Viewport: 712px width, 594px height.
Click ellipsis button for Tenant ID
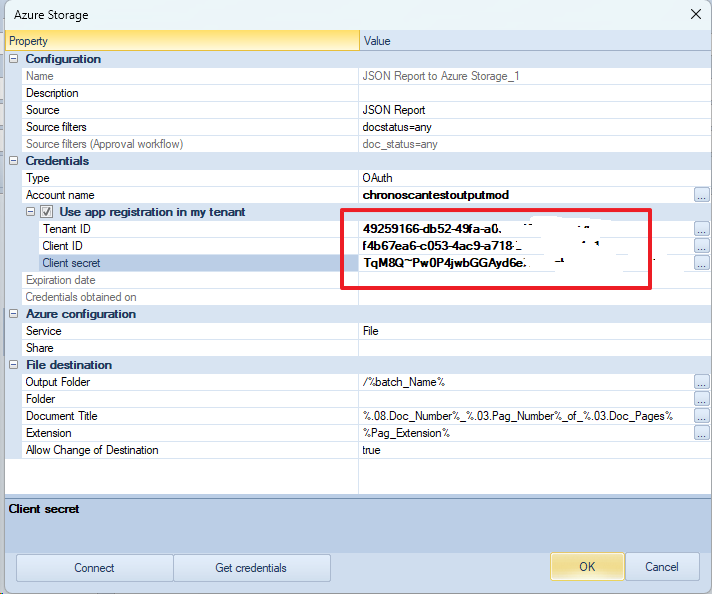pyautogui.click(x=701, y=229)
